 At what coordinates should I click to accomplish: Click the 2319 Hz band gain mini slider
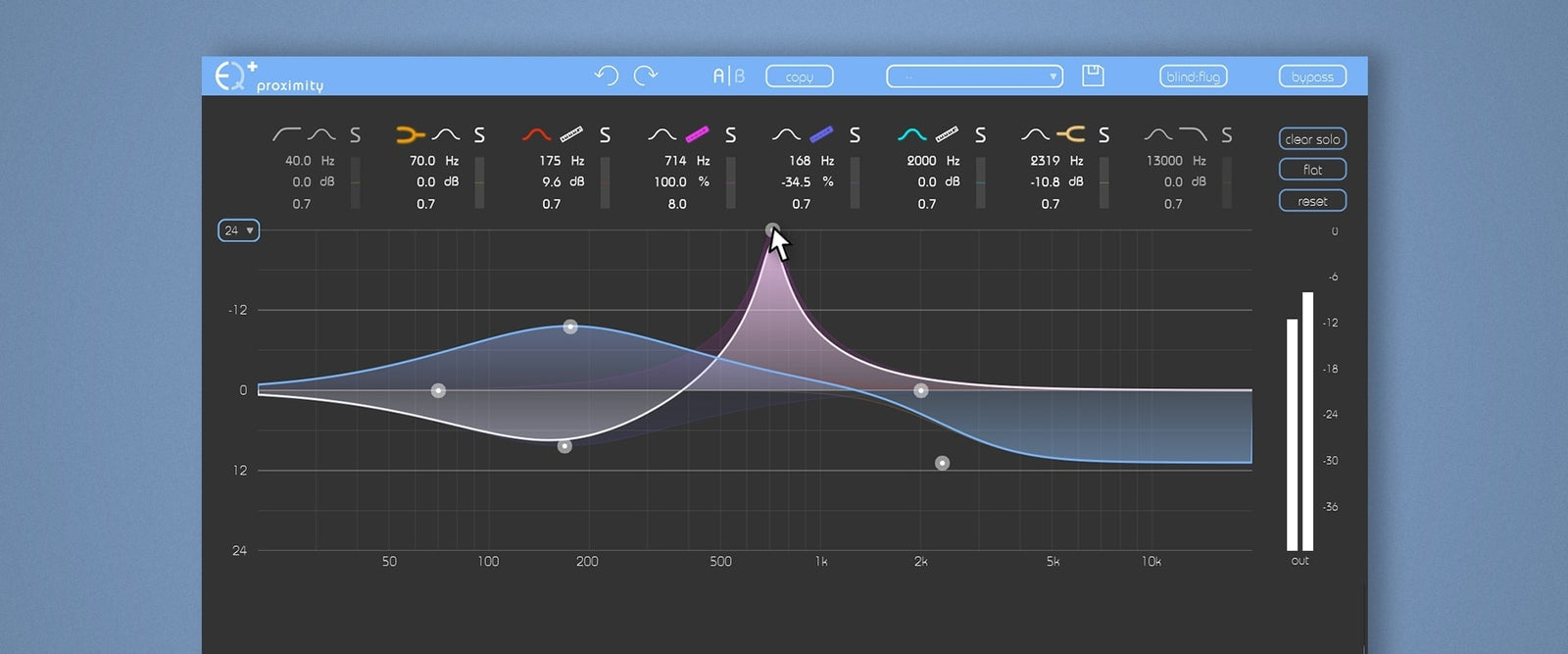tap(1103, 182)
